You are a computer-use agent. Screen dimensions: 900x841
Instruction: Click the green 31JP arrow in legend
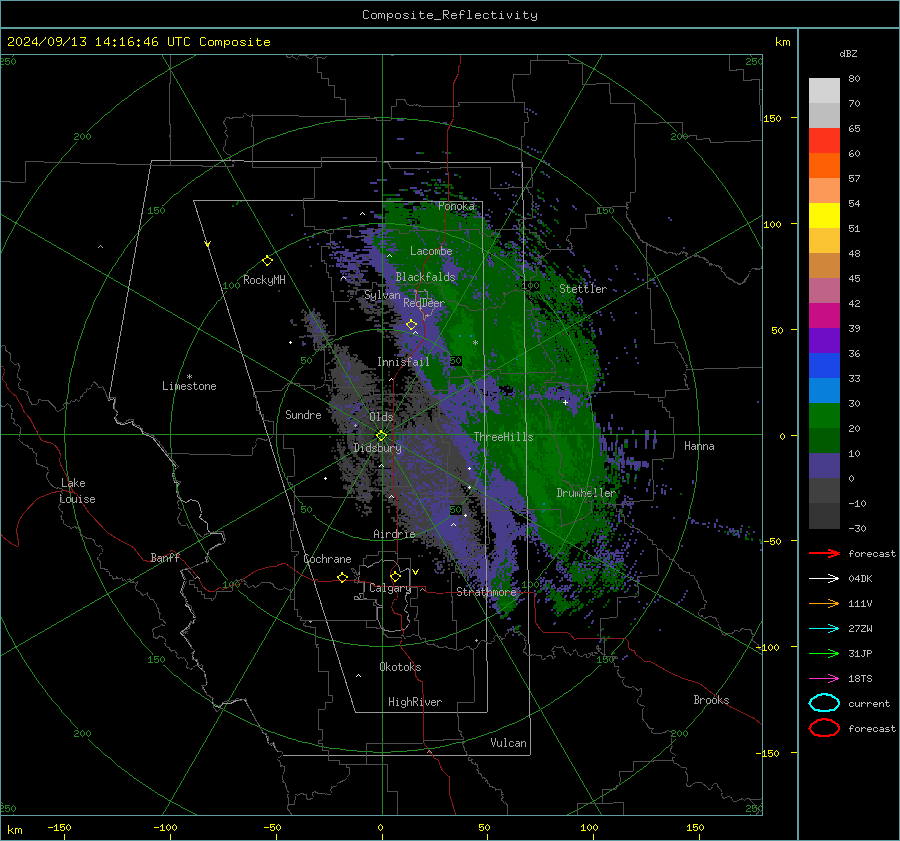click(824, 653)
